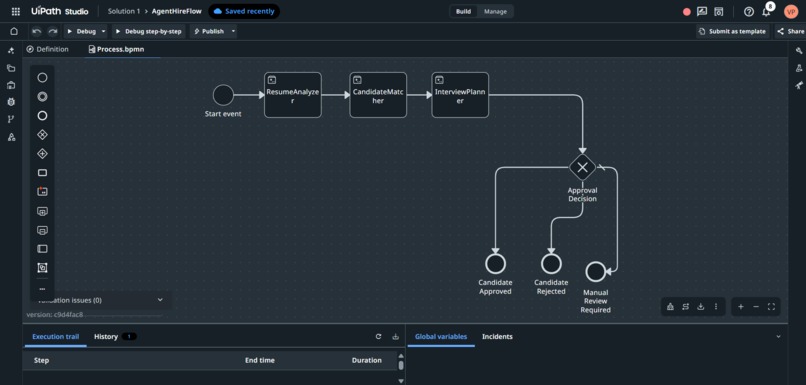Open the building resources icon in left sidebar

coord(11,85)
